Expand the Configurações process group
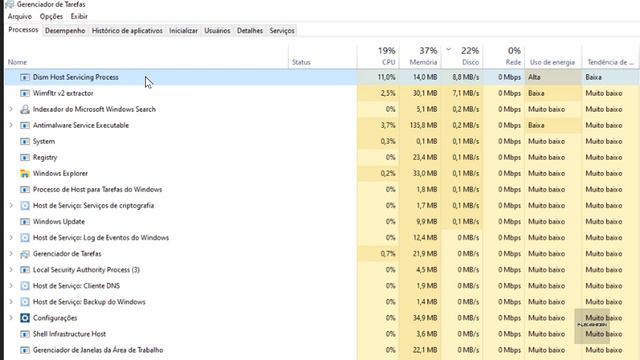640x360 pixels. coord(11,318)
